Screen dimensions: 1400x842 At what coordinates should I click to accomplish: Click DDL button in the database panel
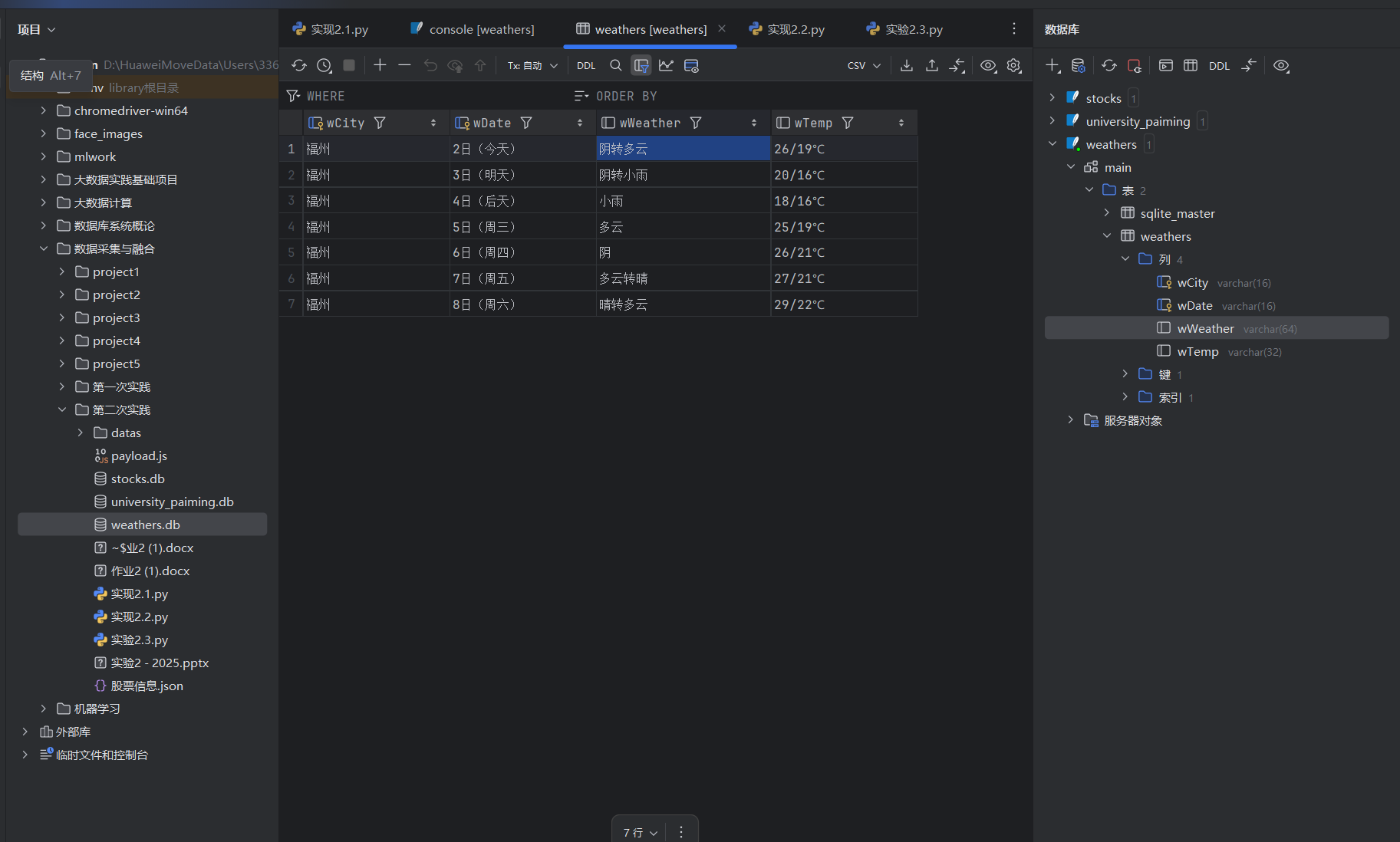pos(1219,66)
